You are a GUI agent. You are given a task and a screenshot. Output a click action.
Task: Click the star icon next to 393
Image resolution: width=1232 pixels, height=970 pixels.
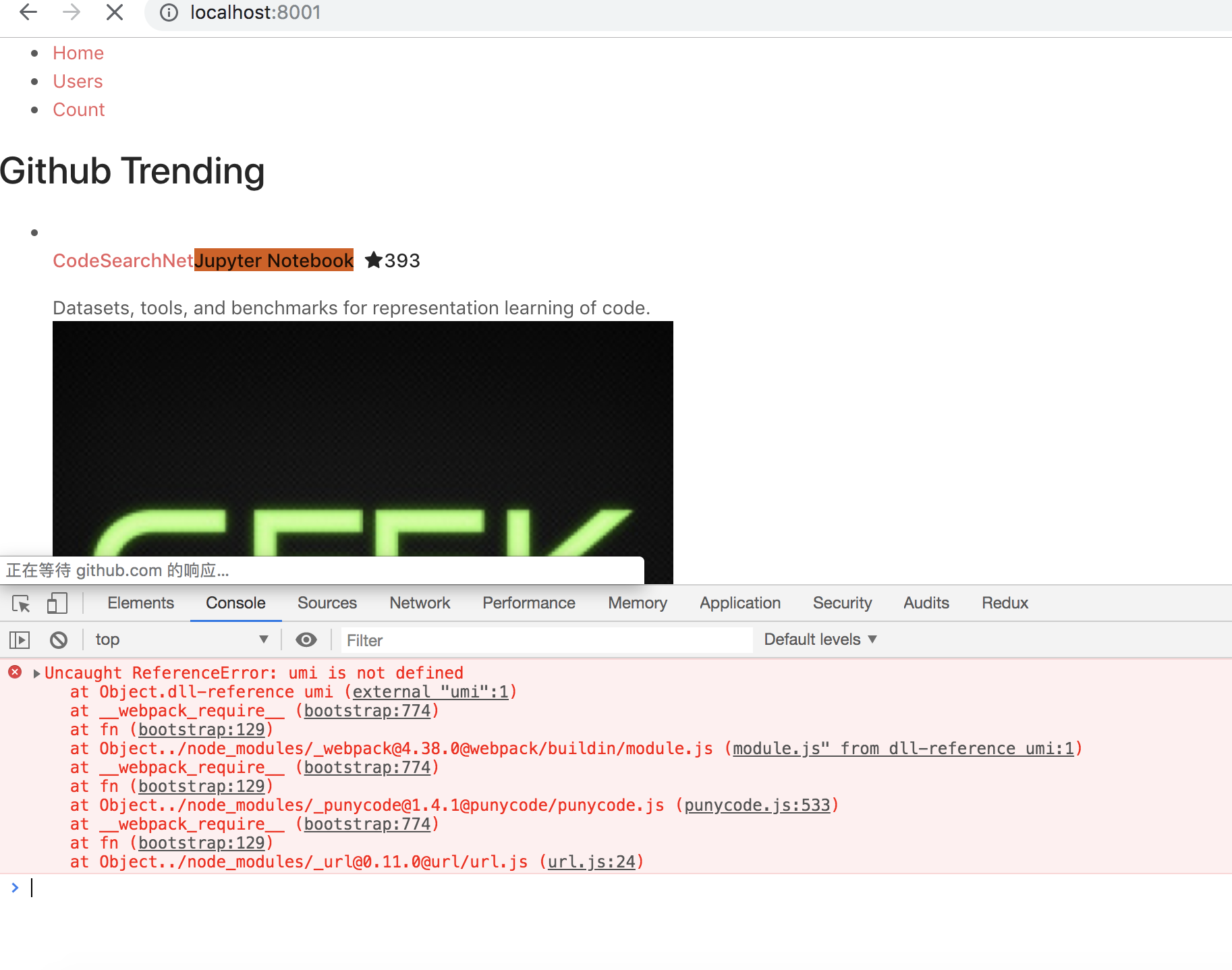[374, 260]
